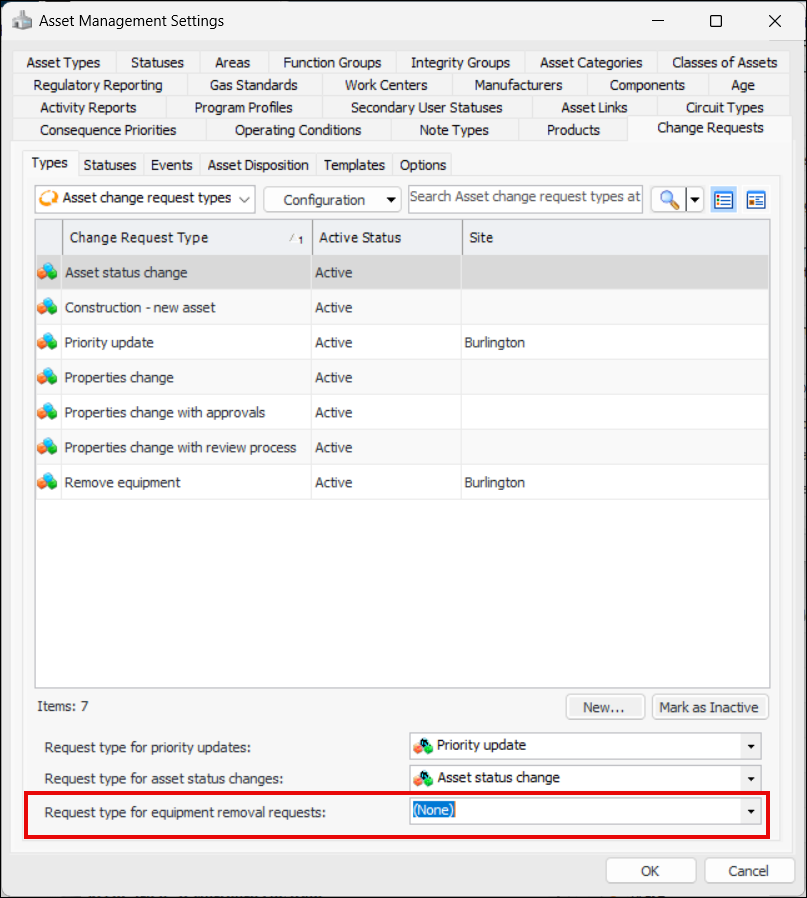The height and width of the screenshot is (898, 807).
Task: Open the Asset Links tab
Action: (x=595, y=107)
